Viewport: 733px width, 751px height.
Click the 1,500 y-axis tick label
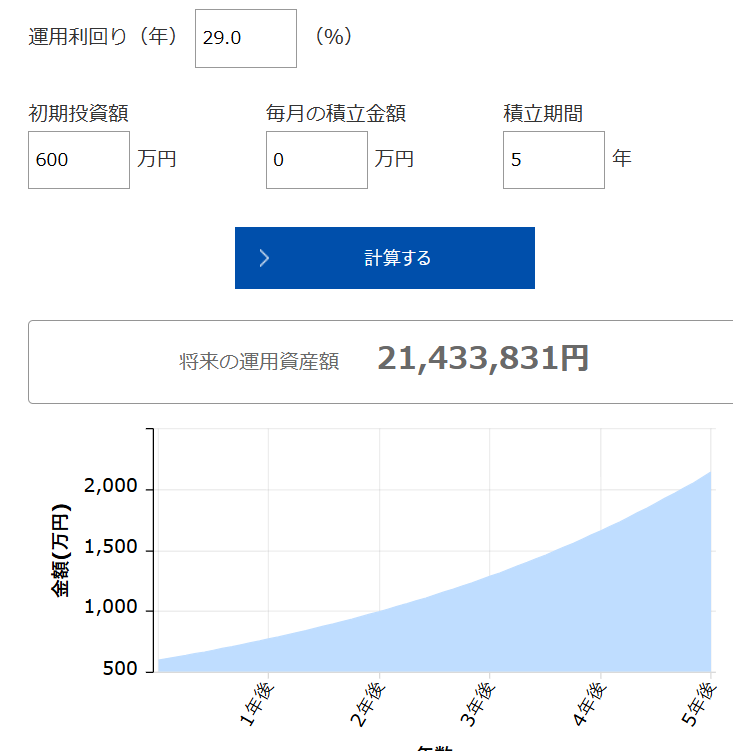[111, 547]
